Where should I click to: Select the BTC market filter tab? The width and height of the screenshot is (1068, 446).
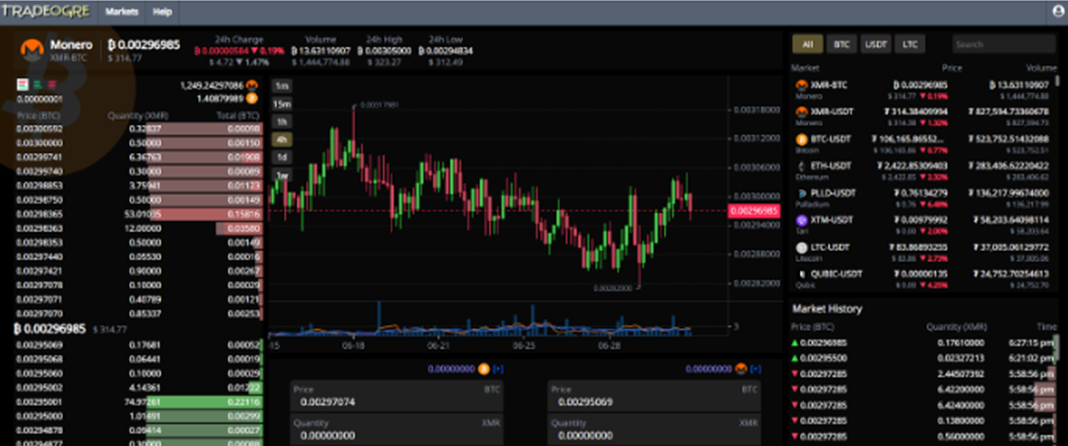tap(842, 44)
